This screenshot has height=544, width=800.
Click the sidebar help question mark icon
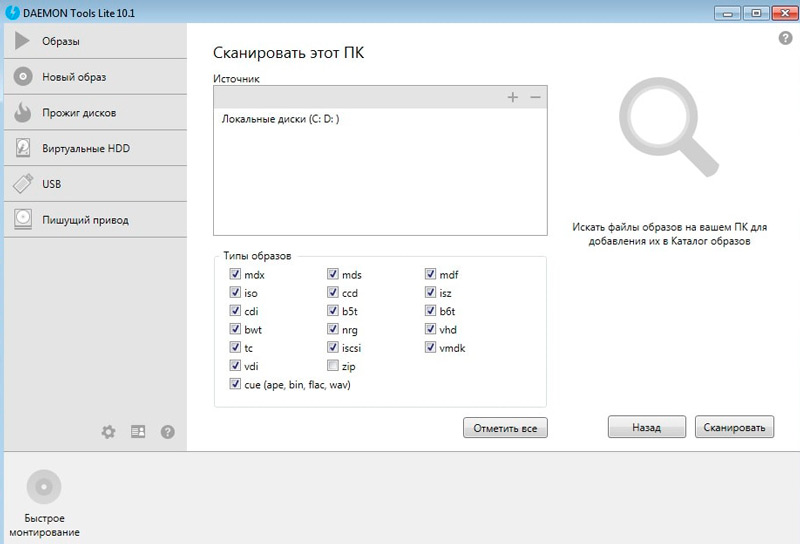tap(168, 432)
